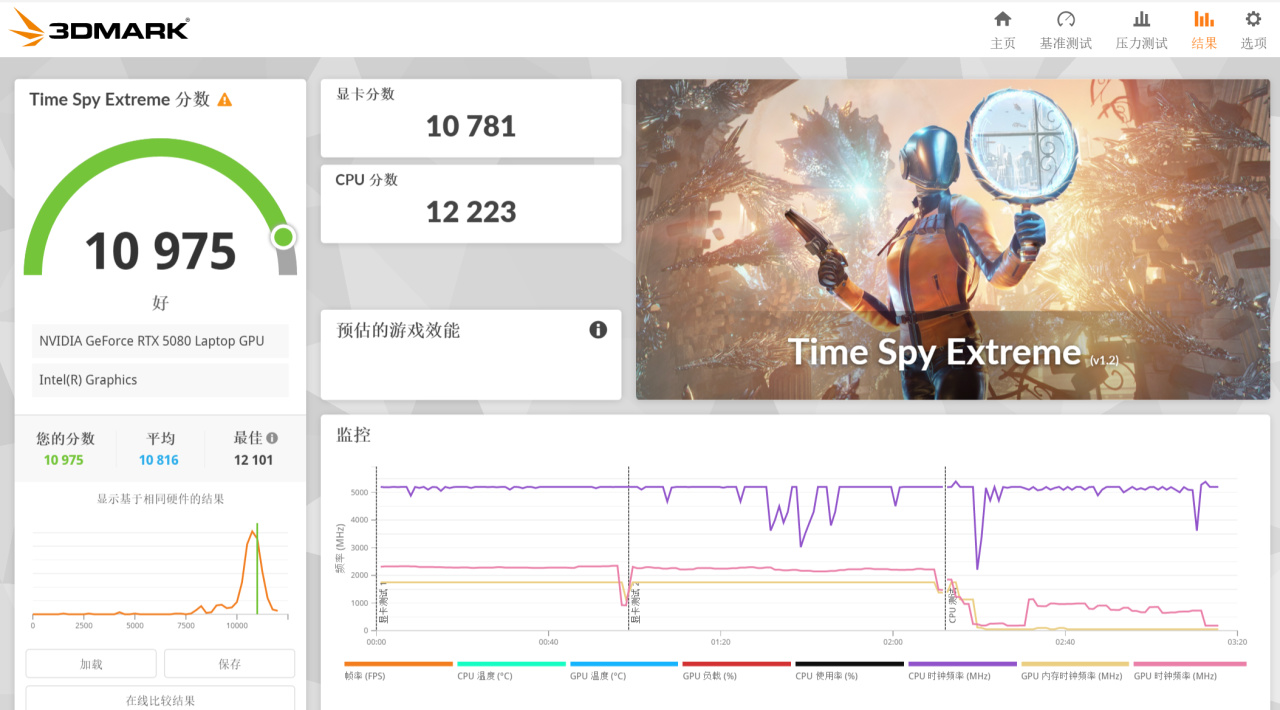Click the CPU 测试 marker in chart
Viewport: 1280px width, 710px height.
(952, 604)
